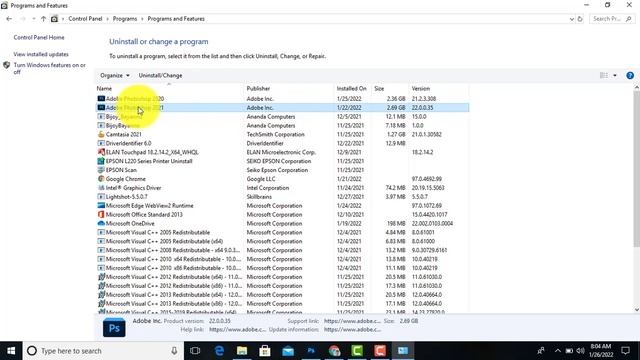Click Skillbrains publisher cell
640x360 pixels.
click(259, 197)
